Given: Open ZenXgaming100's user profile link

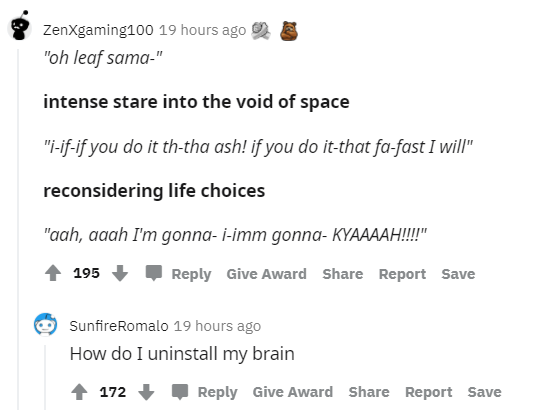Looking at the screenshot, I should [x=98, y=30].
